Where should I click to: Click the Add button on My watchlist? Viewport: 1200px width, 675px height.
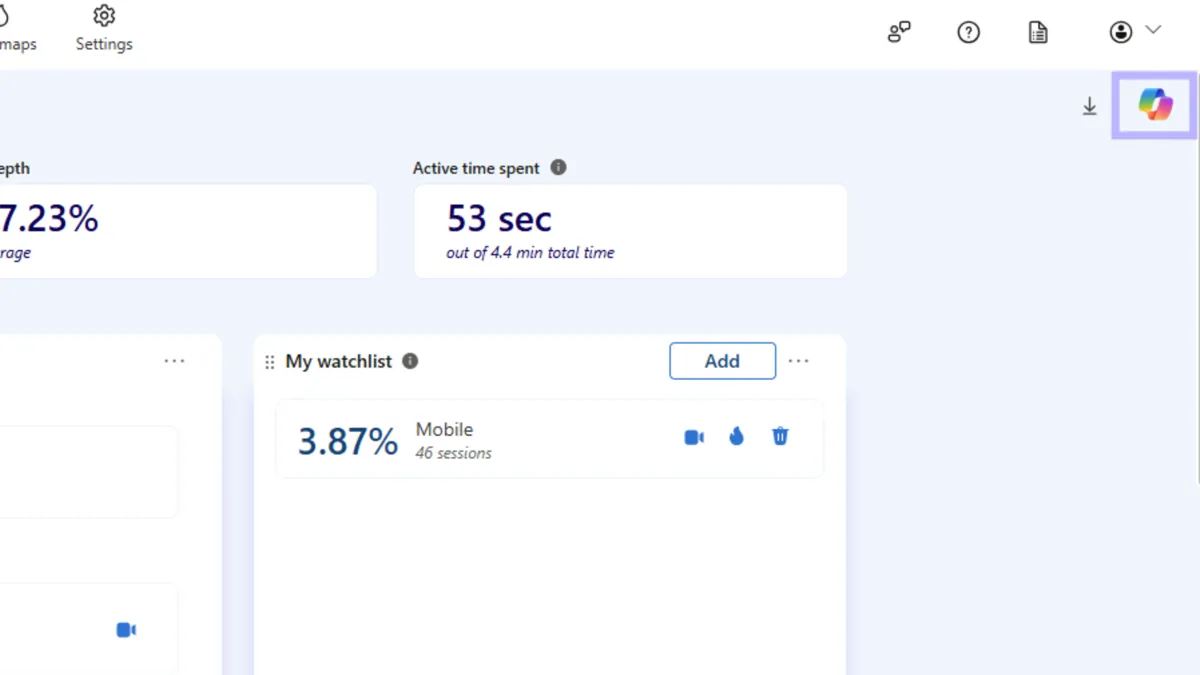point(722,361)
